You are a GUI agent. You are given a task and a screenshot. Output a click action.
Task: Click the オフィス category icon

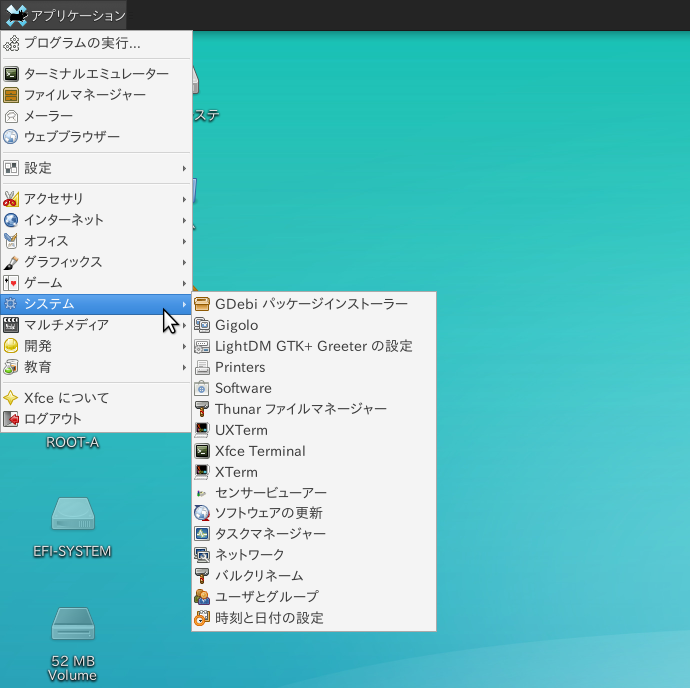pyautogui.click(x=11, y=241)
